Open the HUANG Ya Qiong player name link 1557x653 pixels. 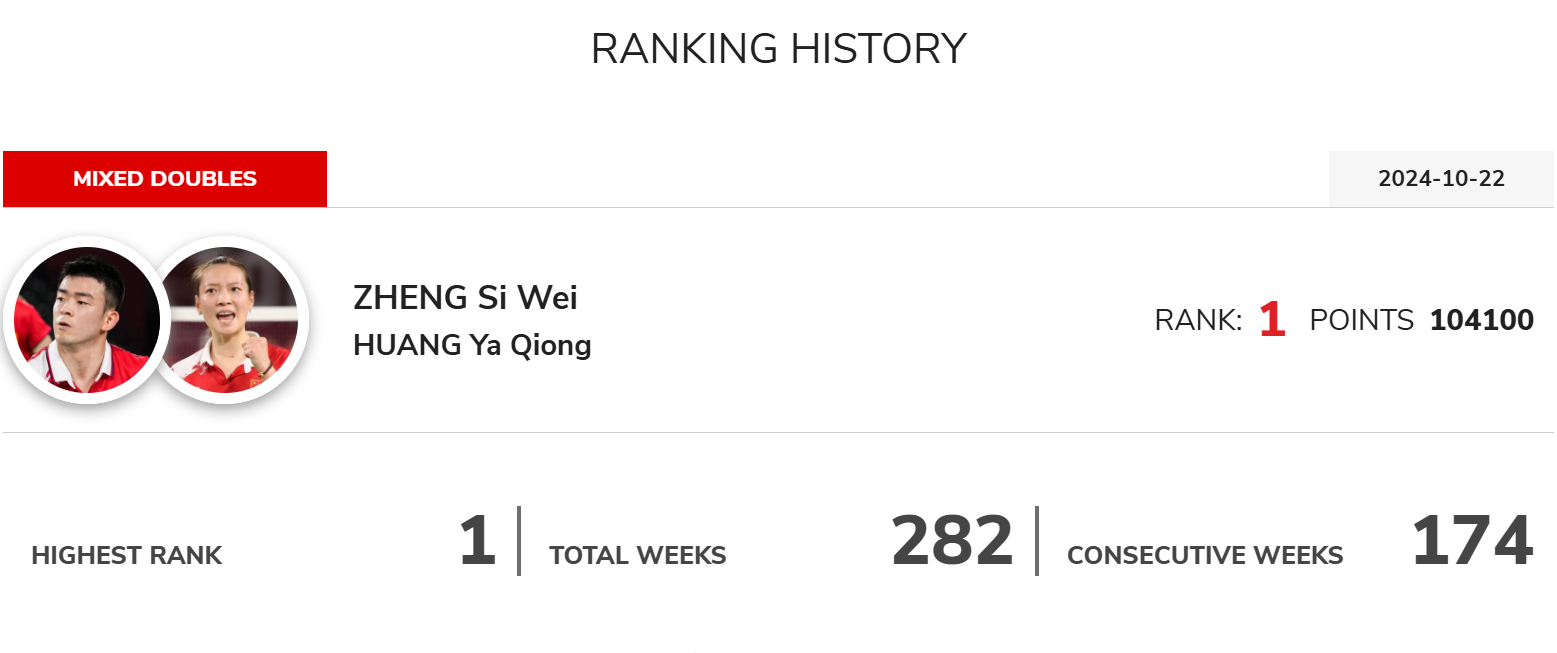click(x=472, y=345)
